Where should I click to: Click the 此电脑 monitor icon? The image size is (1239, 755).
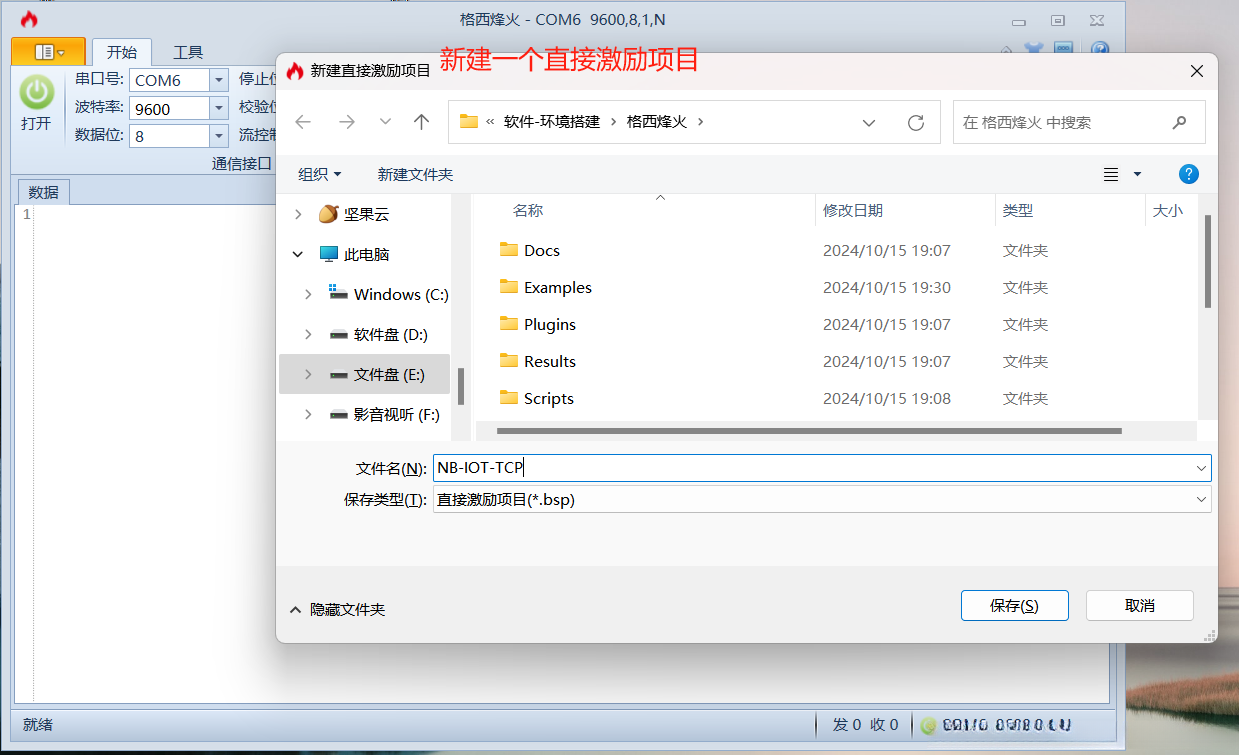click(x=328, y=254)
